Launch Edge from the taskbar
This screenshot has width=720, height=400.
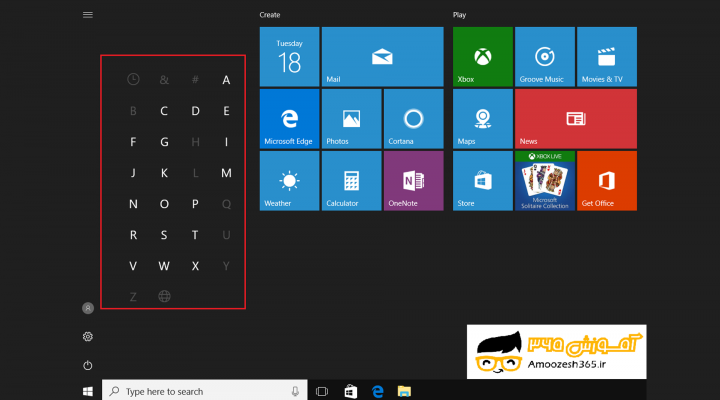377,391
